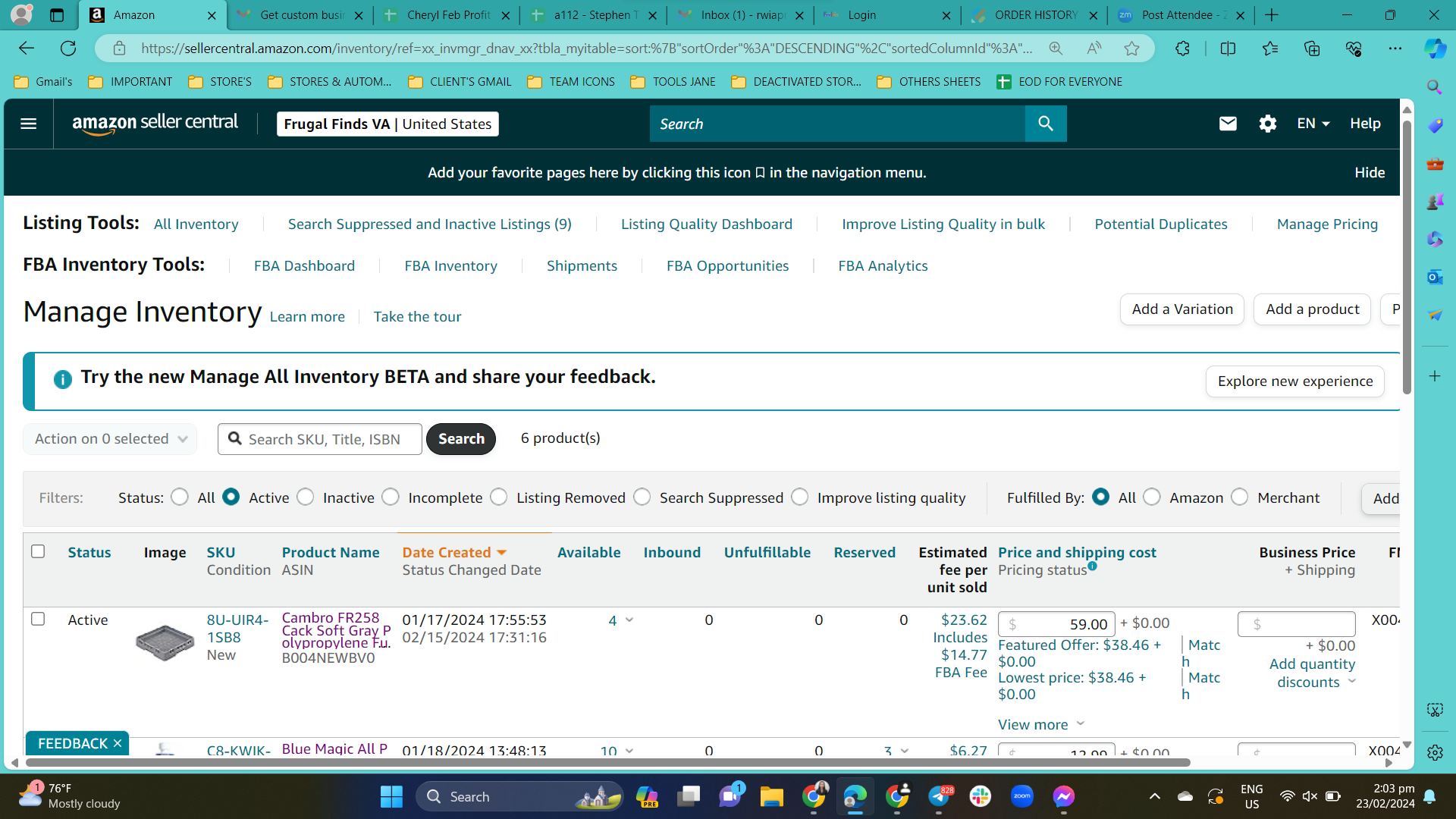Select Fulfilled By Merchant radio
This screenshot has width=1456, height=819.
pyautogui.click(x=1240, y=497)
